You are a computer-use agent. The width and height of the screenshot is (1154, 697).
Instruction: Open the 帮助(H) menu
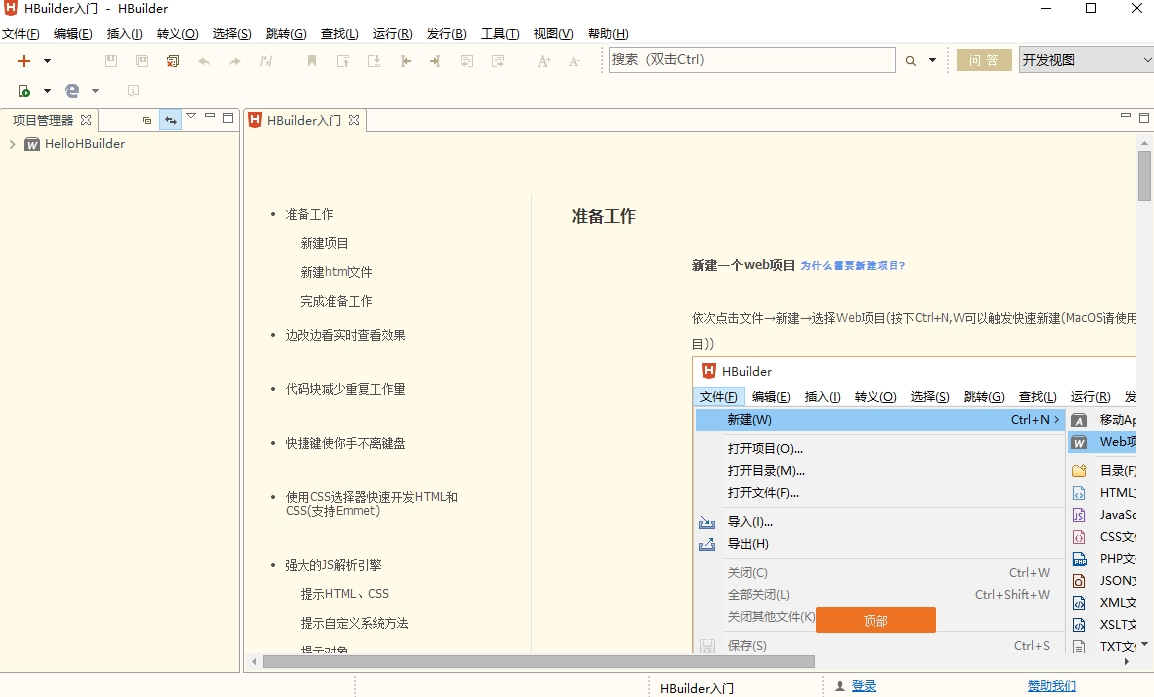pyautogui.click(x=608, y=34)
